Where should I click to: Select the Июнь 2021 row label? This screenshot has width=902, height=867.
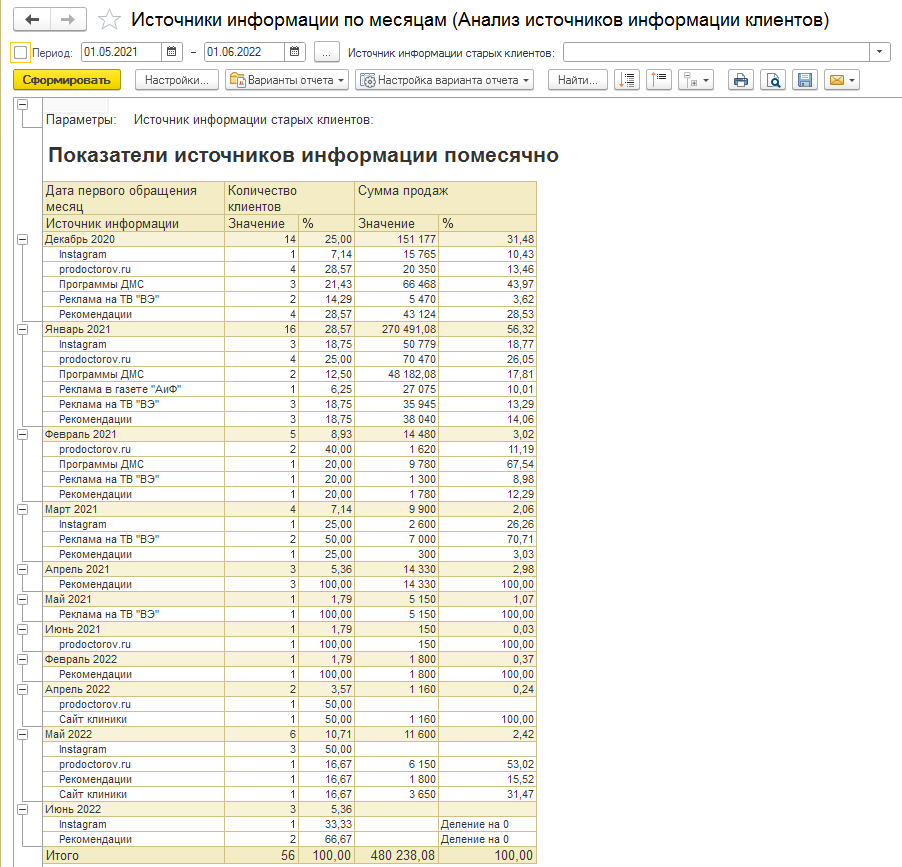[x=72, y=629]
